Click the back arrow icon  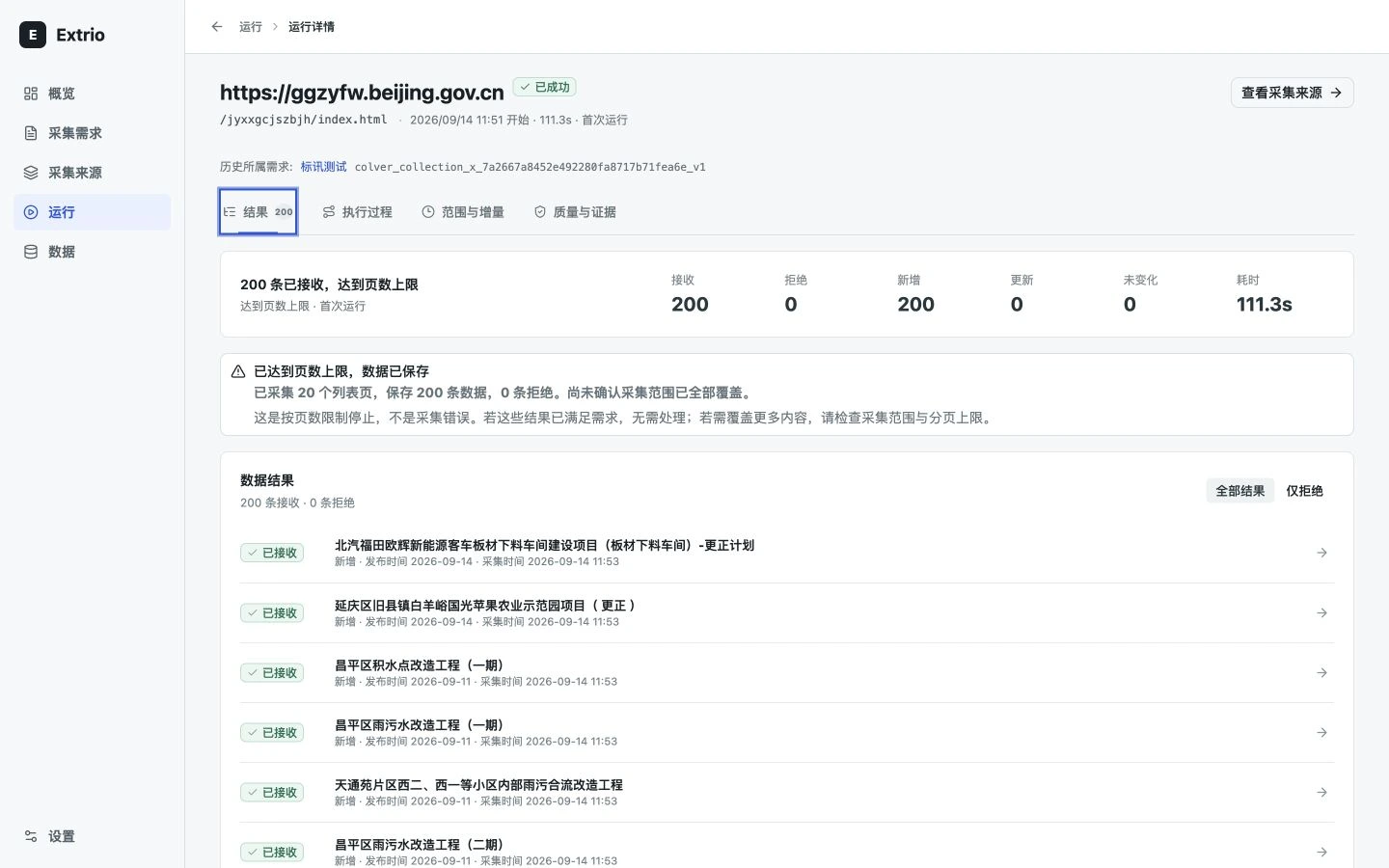(x=217, y=27)
